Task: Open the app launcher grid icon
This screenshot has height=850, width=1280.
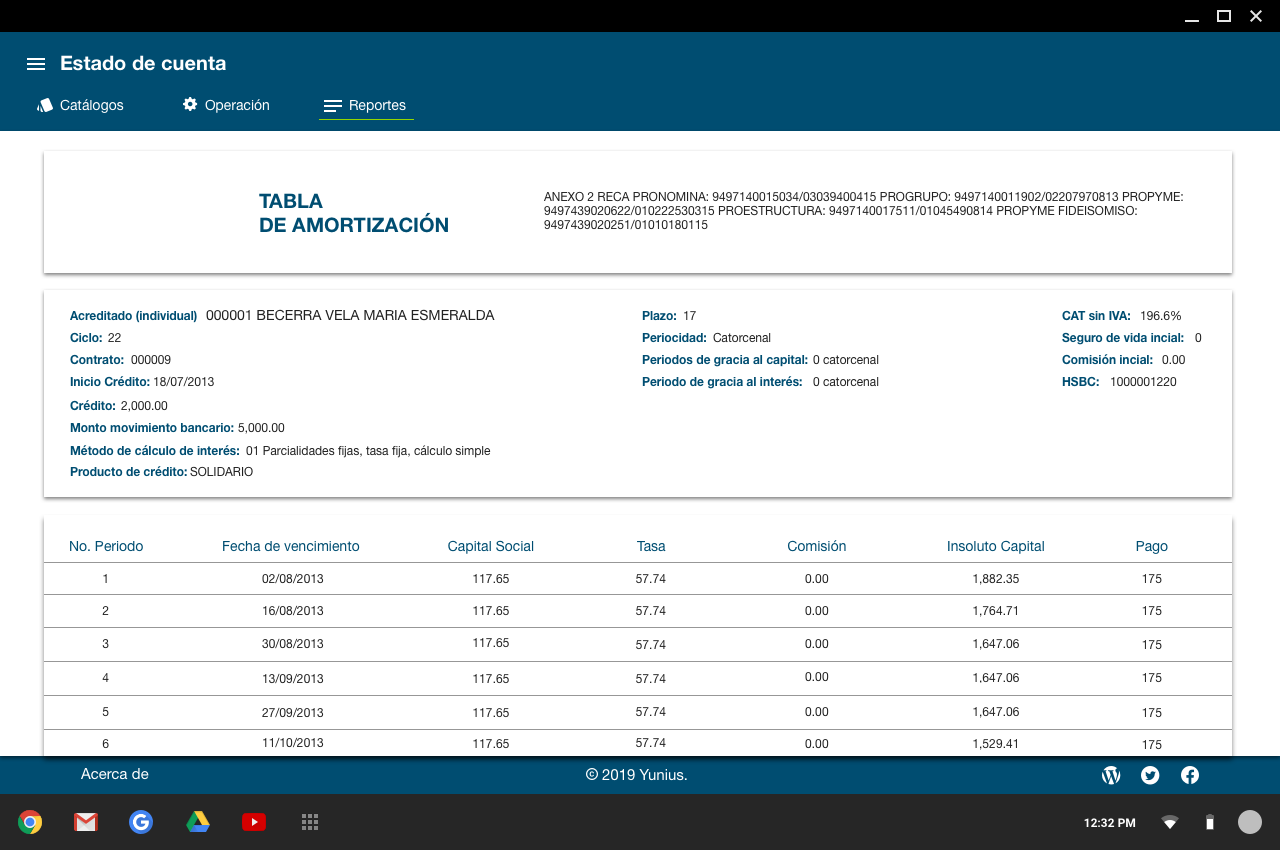Action: (x=310, y=822)
